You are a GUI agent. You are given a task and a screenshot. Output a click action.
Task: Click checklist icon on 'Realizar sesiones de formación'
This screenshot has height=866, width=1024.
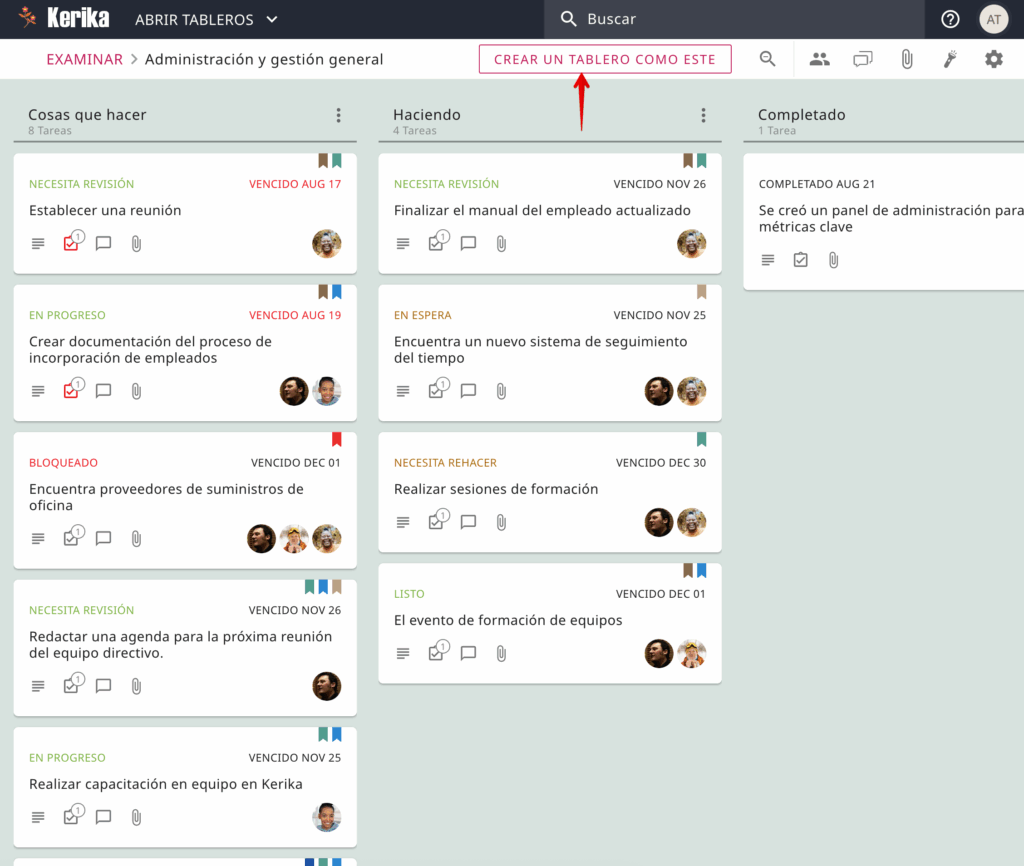click(x=436, y=522)
